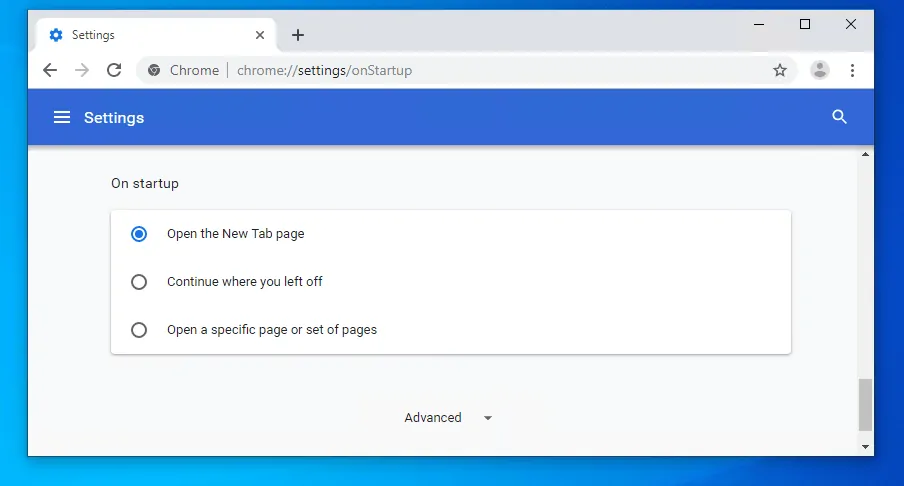Click the Advanced dropdown arrow
The image size is (904, 486).
(x=488, y=418)
